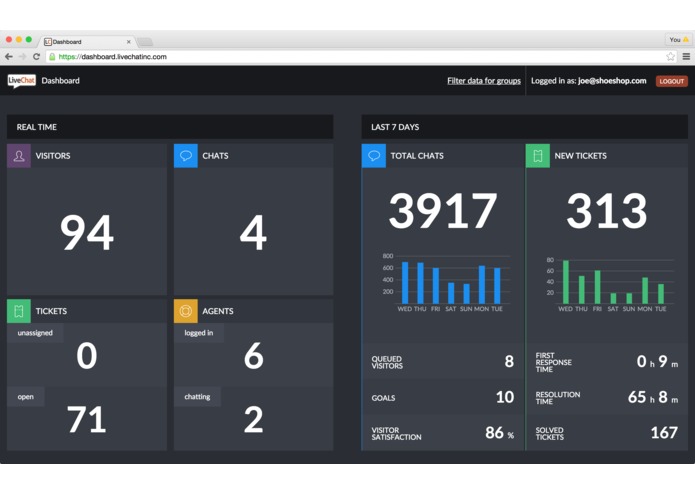695x494 pixels.
Task: Click the URL address bar
Action: (x=355, y=57)
